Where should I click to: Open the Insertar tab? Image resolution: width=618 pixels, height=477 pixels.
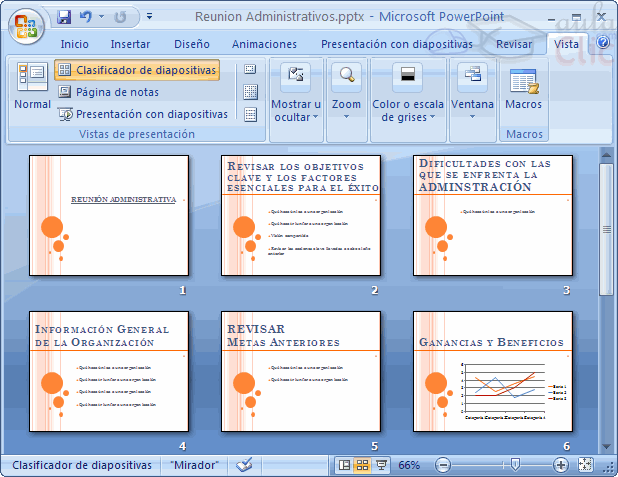(130, 44)
